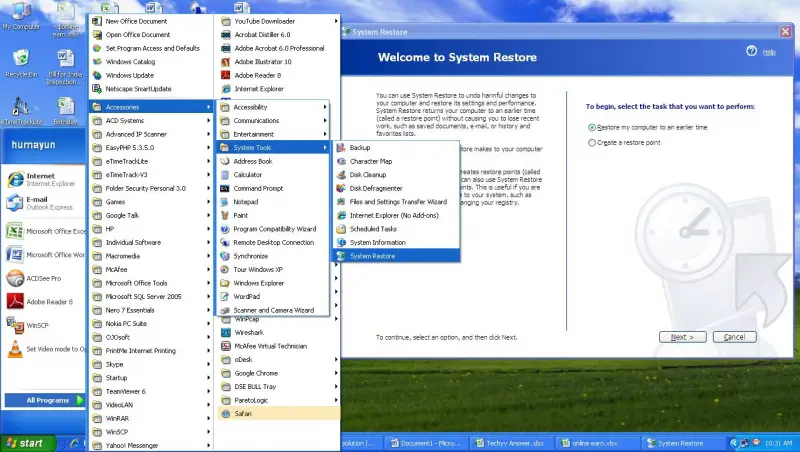Viewport: 800px width, 452px height.
Task: Expand YouTube Downloader folder
Action: (x=279, y=21)
